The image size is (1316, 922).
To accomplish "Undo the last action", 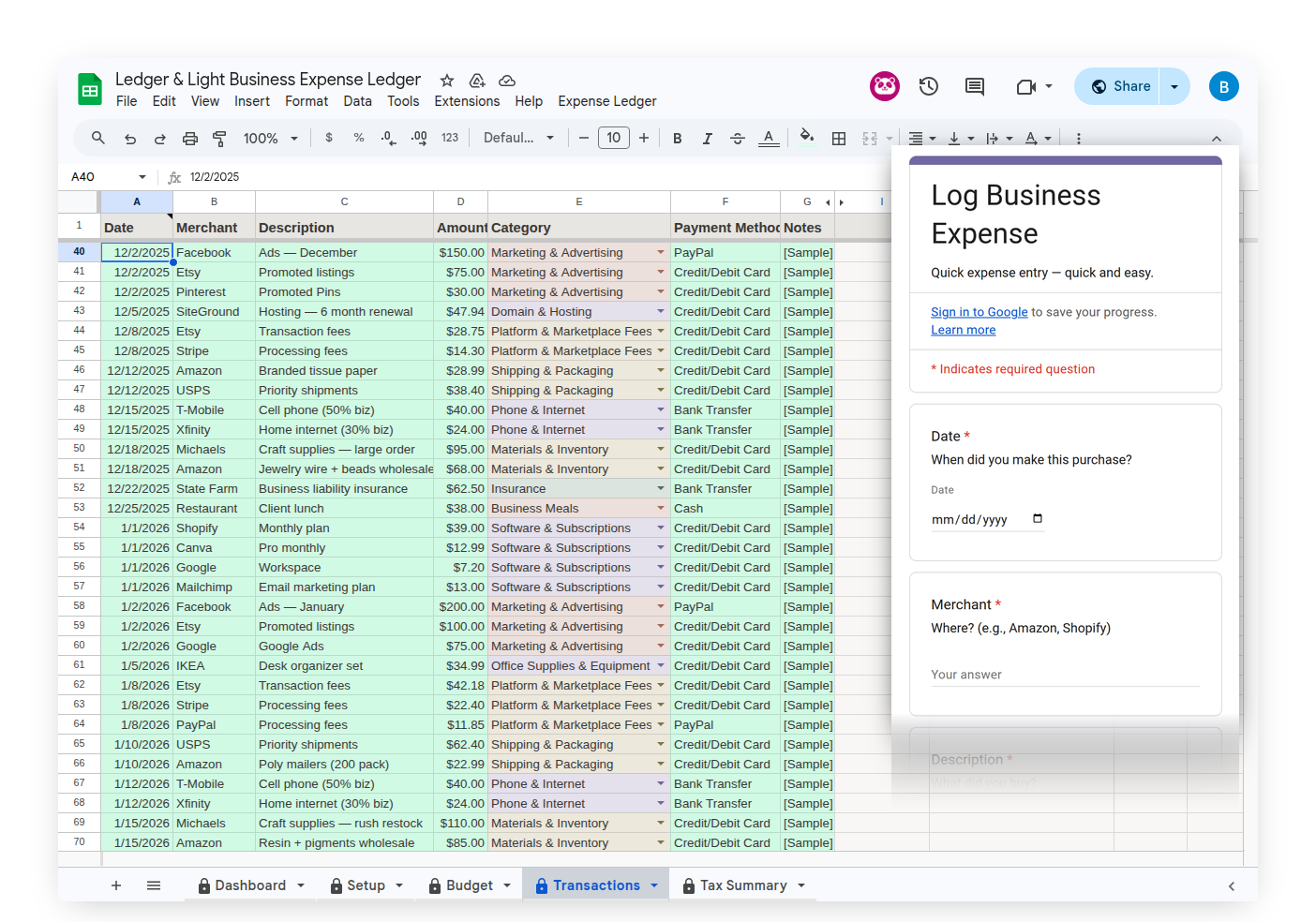I will click(130, 139).
